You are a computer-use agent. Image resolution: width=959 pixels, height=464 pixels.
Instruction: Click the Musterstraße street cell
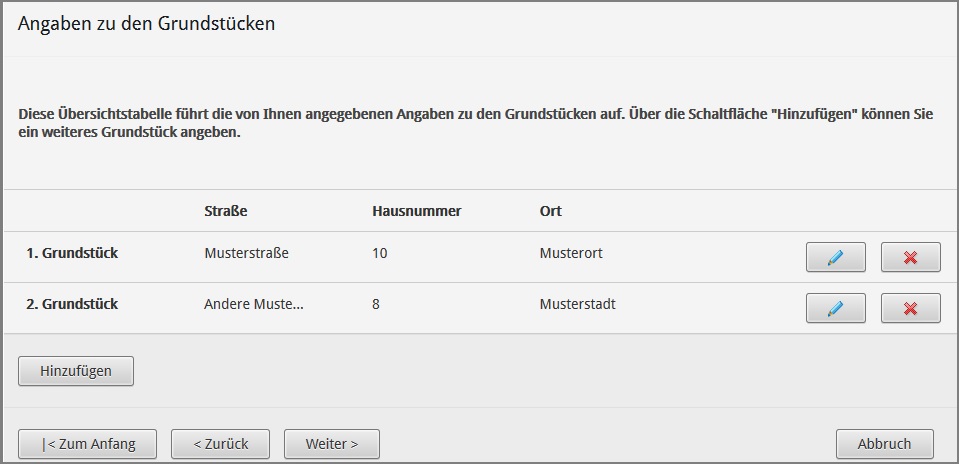246,253
